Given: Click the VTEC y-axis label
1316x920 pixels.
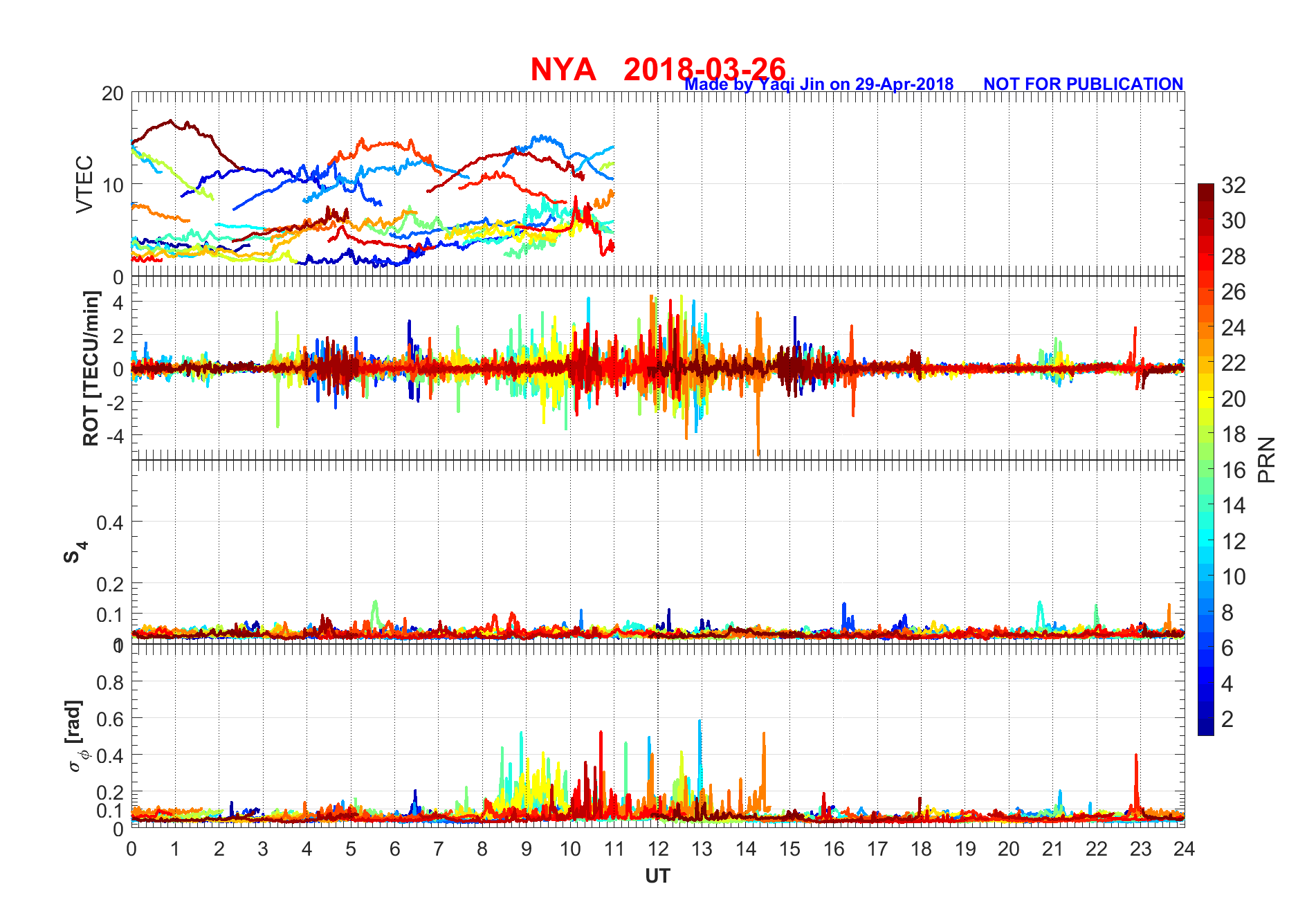Looking at the screenshot, I should 84,184.
